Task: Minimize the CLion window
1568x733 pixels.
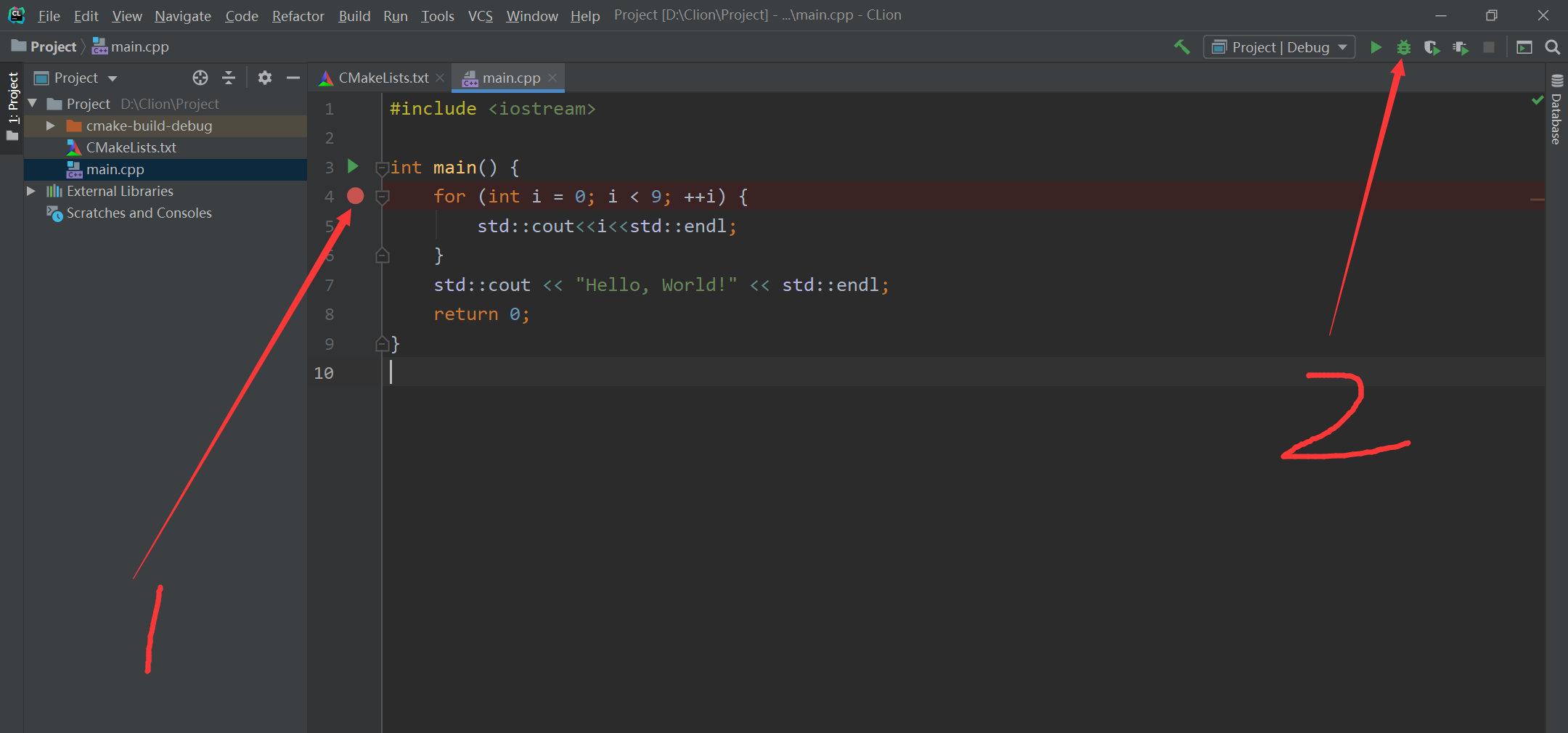Action: point(1441,15)
